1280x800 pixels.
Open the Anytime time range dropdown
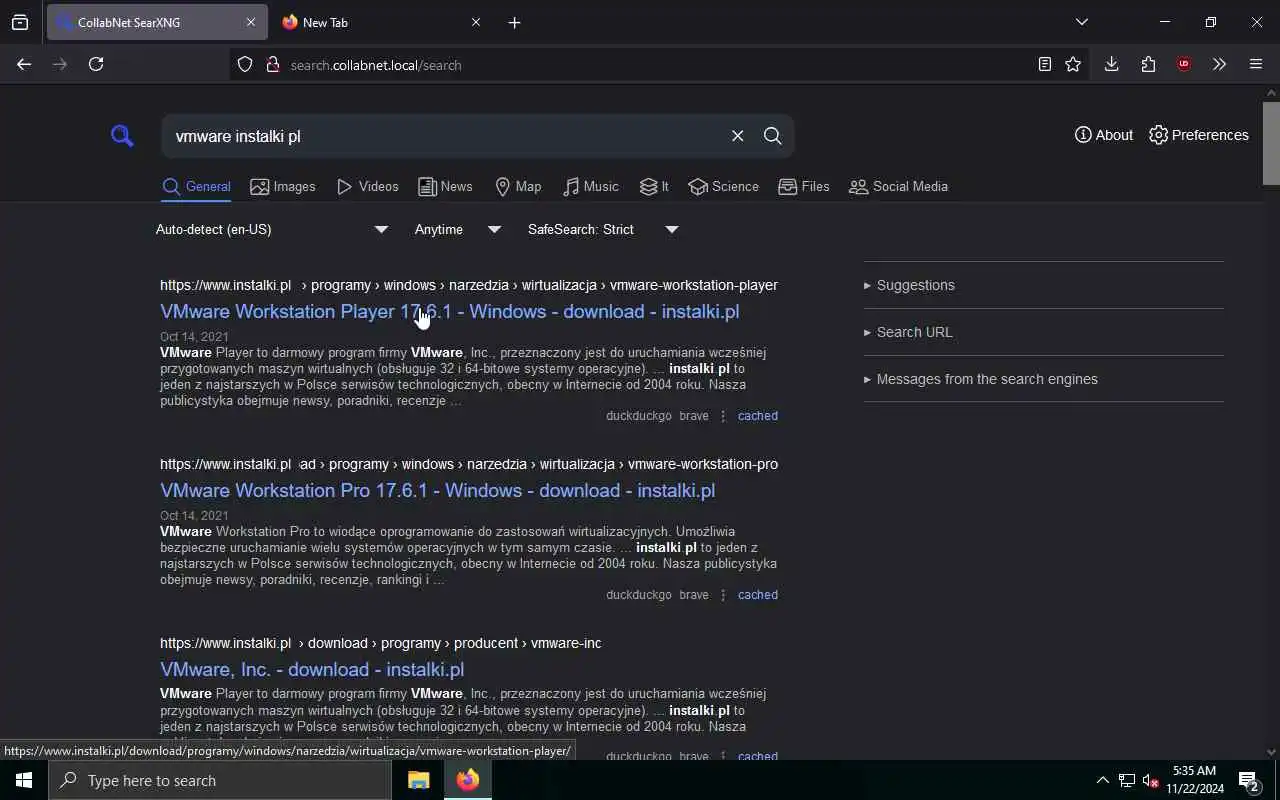457,230
